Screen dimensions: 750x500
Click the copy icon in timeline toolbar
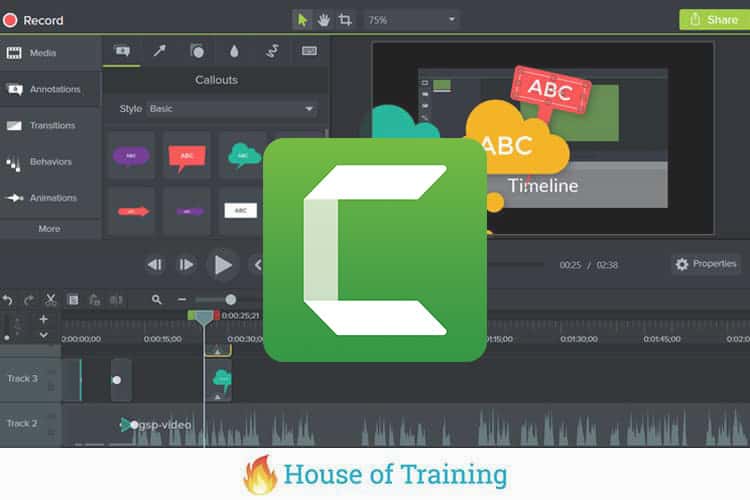tap(73, 300)
